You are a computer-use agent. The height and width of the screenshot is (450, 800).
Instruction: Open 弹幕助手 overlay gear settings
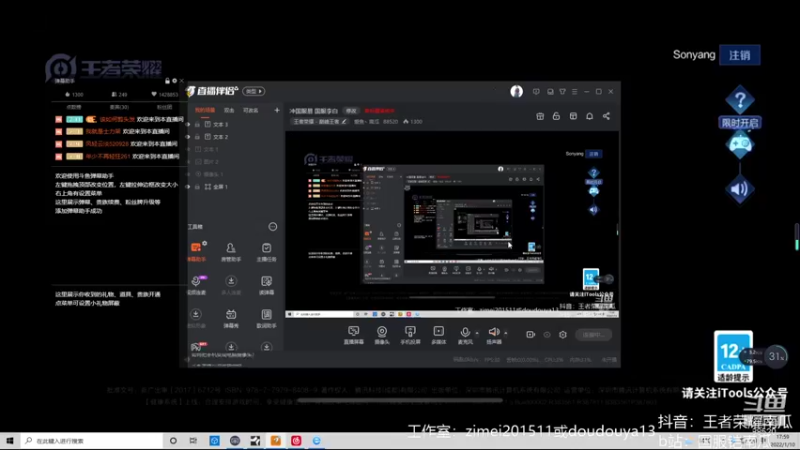point(174,81)
